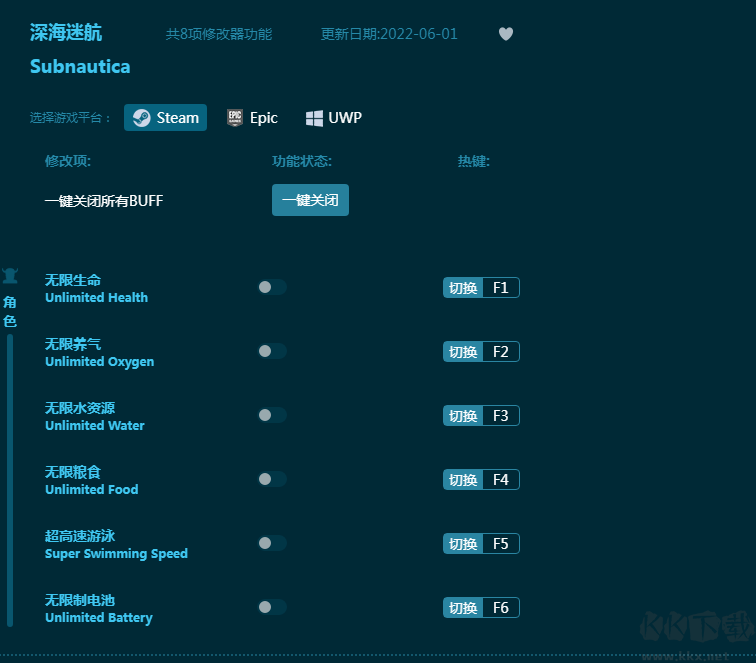
Task: Click the Unlimited Food label text
Action: 92,489
